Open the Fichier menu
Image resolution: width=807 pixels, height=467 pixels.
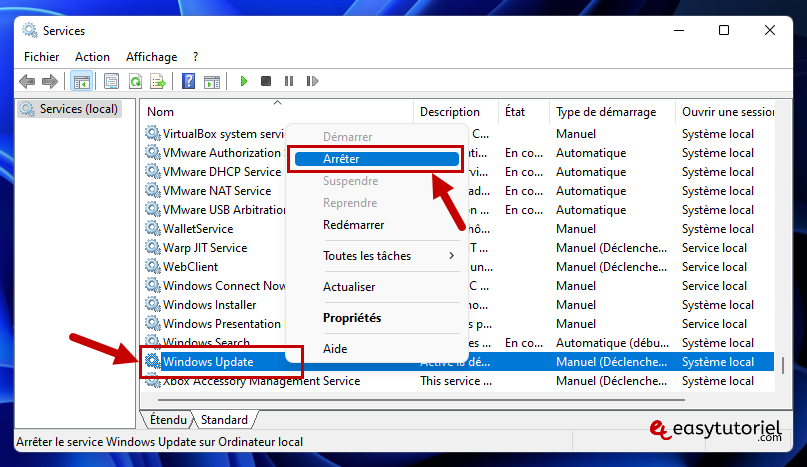[x=42, y=57]
